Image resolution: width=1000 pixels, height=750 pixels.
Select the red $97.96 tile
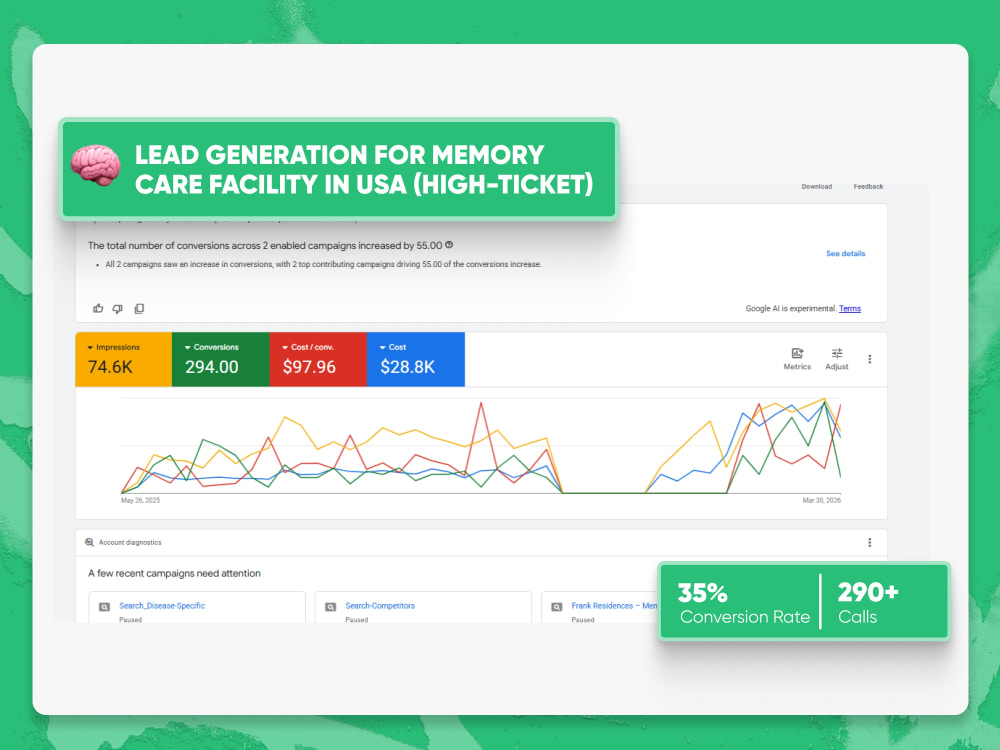318,359
